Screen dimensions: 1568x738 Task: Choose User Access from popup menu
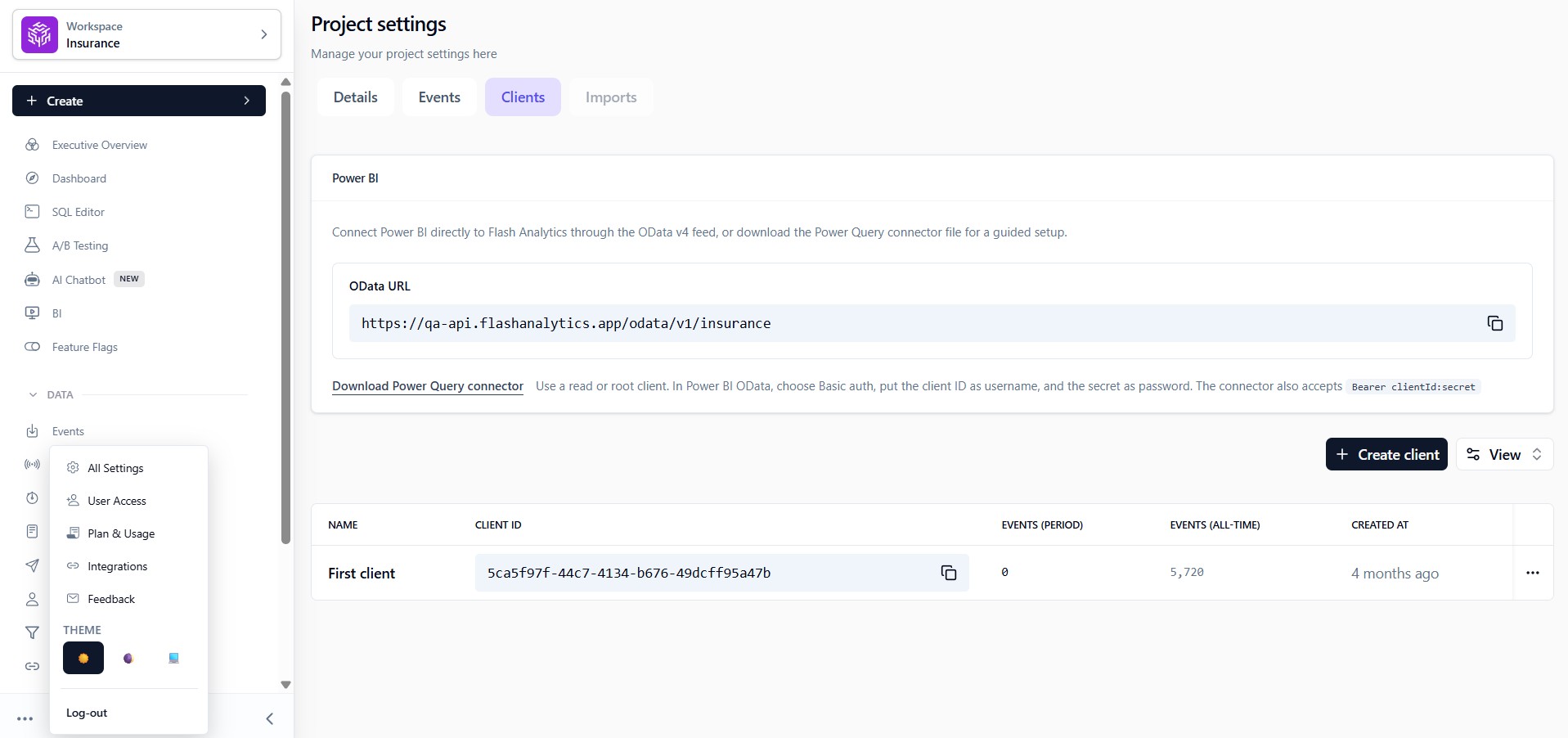click(116, 501)
